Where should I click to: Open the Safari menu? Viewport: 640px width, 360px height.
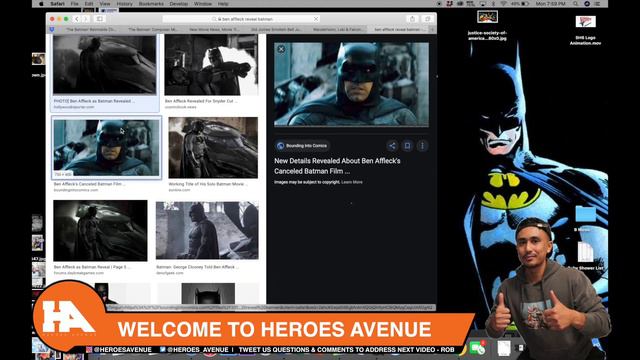point(58,4)
